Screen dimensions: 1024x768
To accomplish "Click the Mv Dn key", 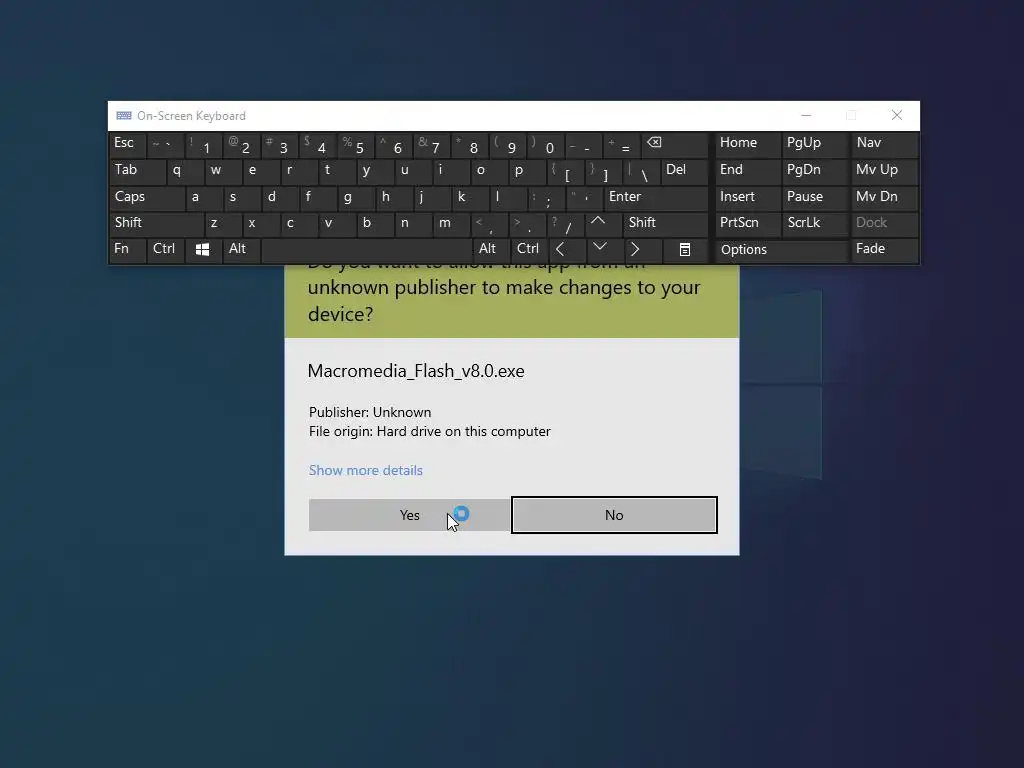I will [x=885, y=198].
